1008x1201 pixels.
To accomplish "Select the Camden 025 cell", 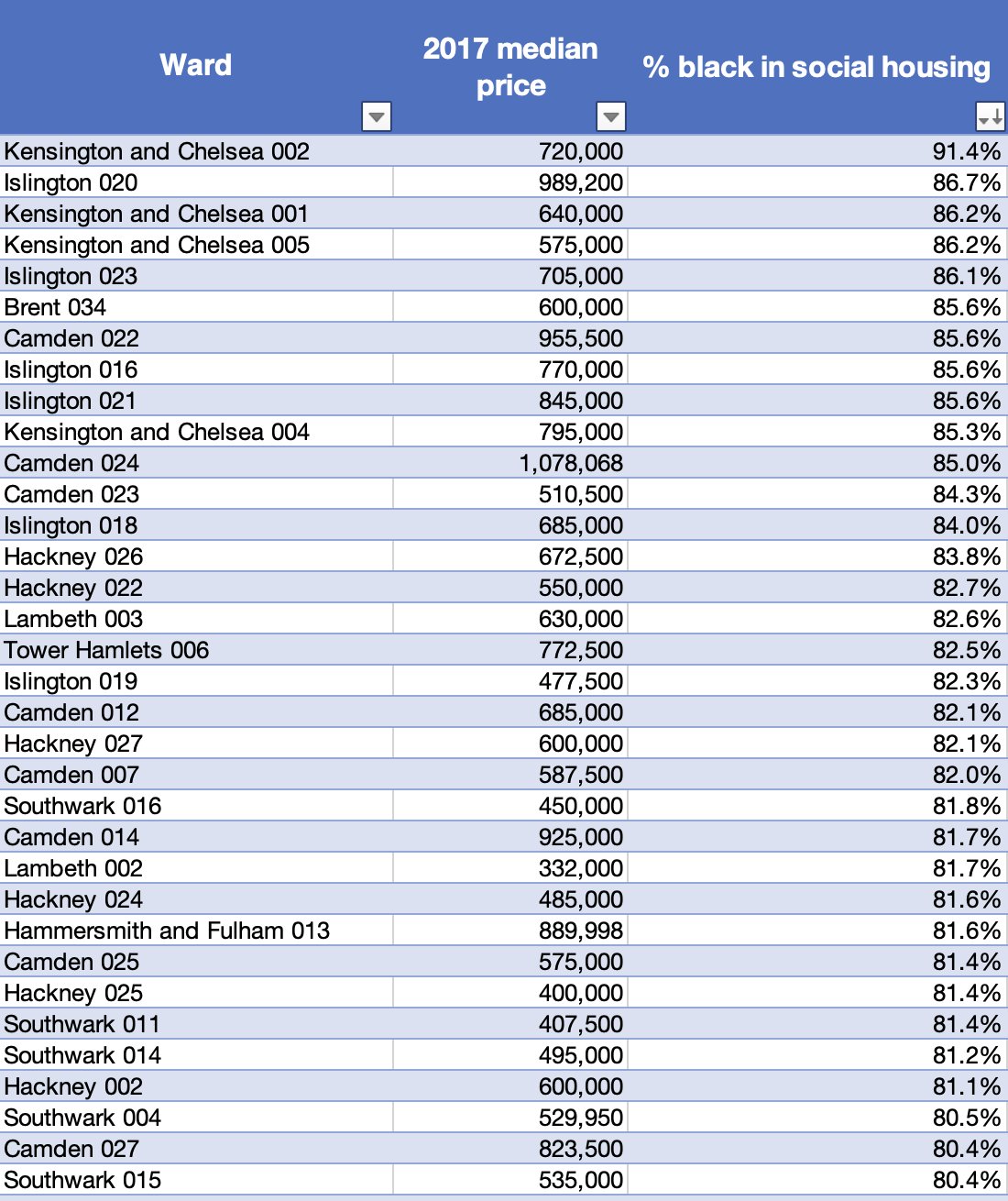I will point(196,962).
